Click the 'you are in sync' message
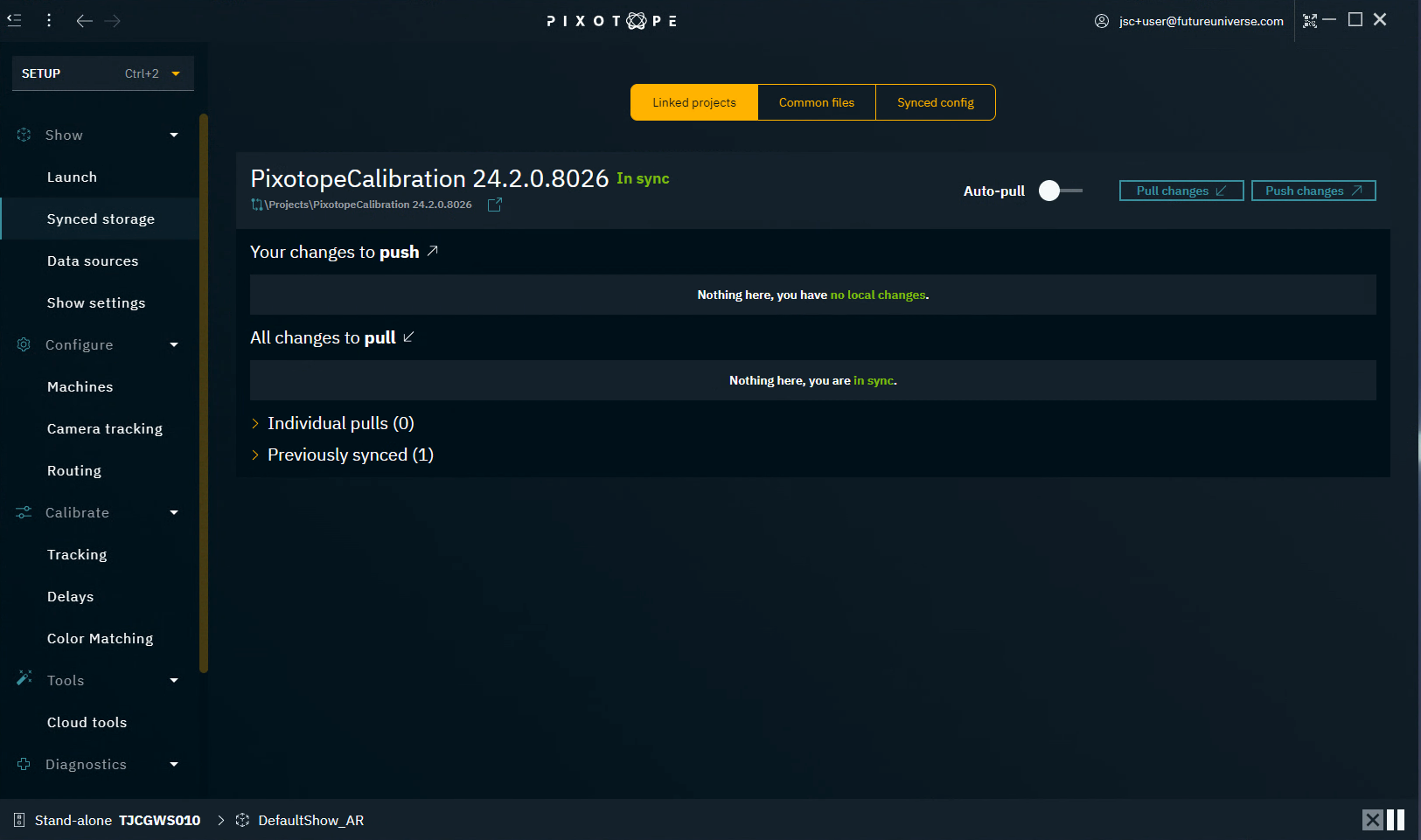 click(813, 380)
